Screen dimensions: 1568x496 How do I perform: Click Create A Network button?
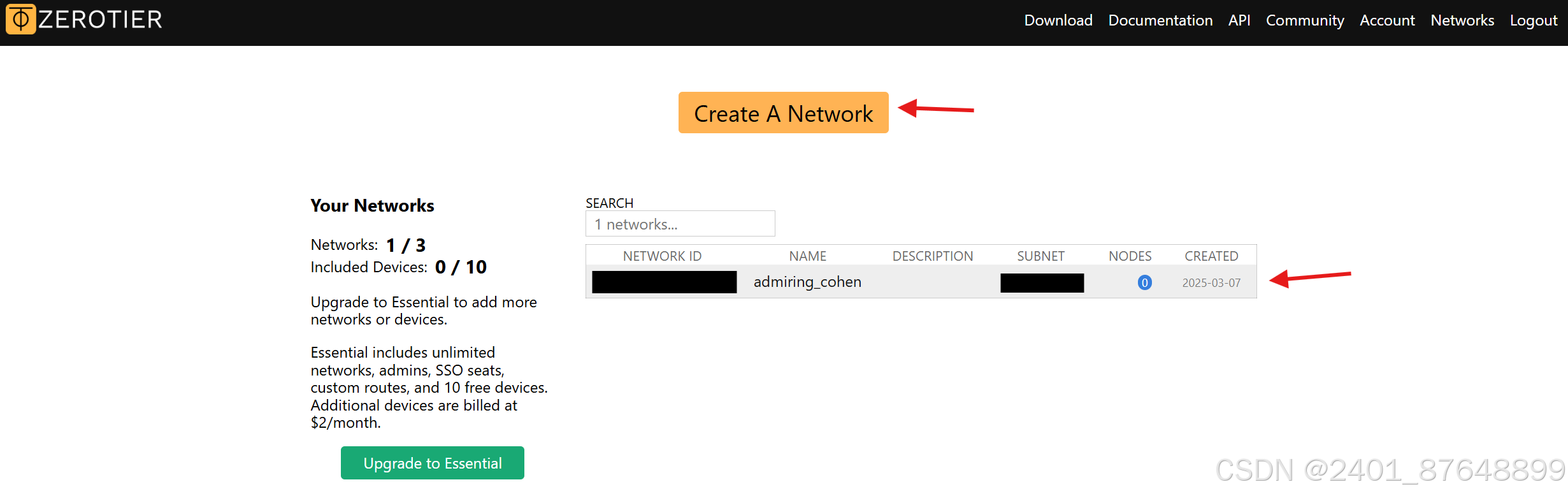point(783,113)
